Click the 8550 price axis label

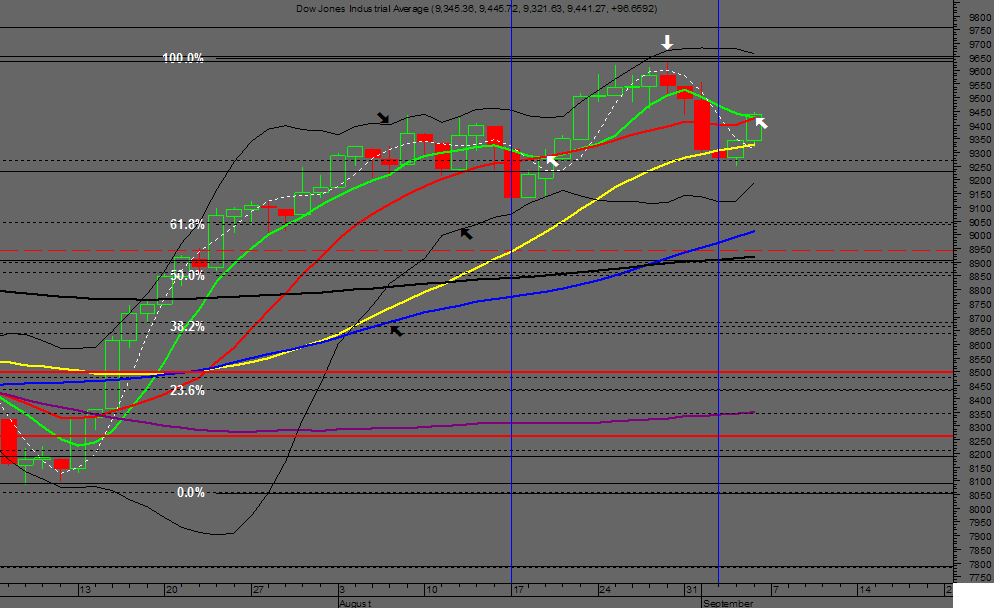(981, 359)
